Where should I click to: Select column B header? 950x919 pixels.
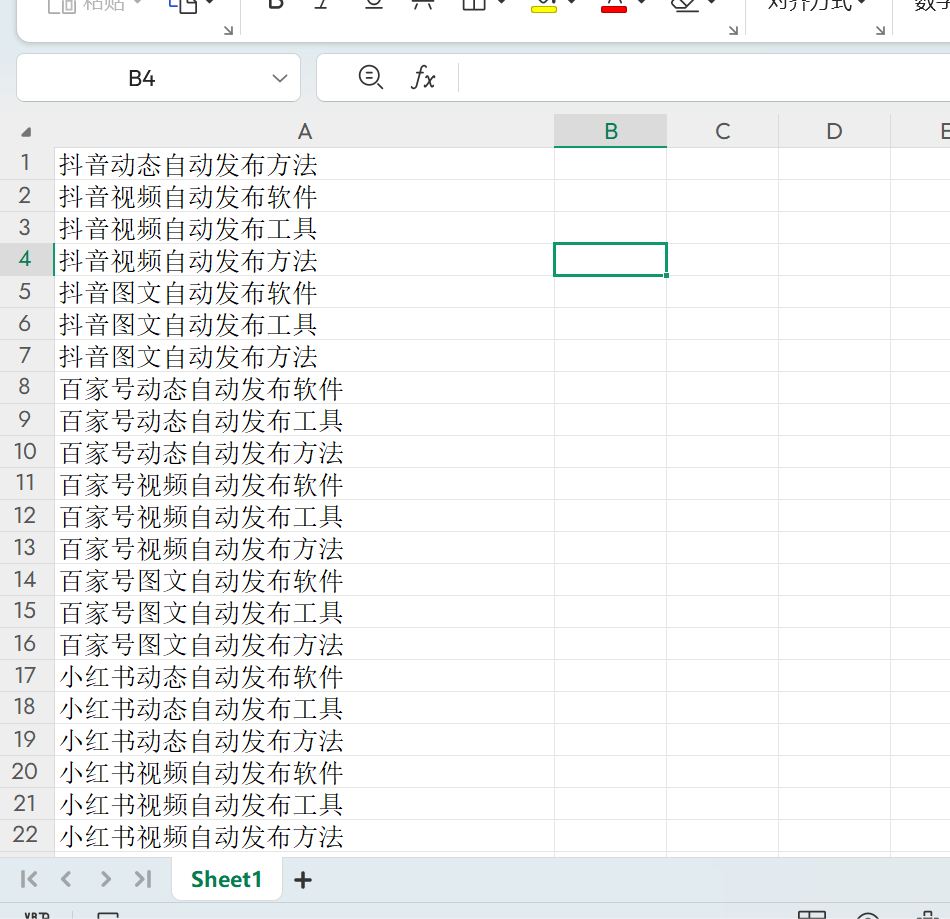click(611, 131)
